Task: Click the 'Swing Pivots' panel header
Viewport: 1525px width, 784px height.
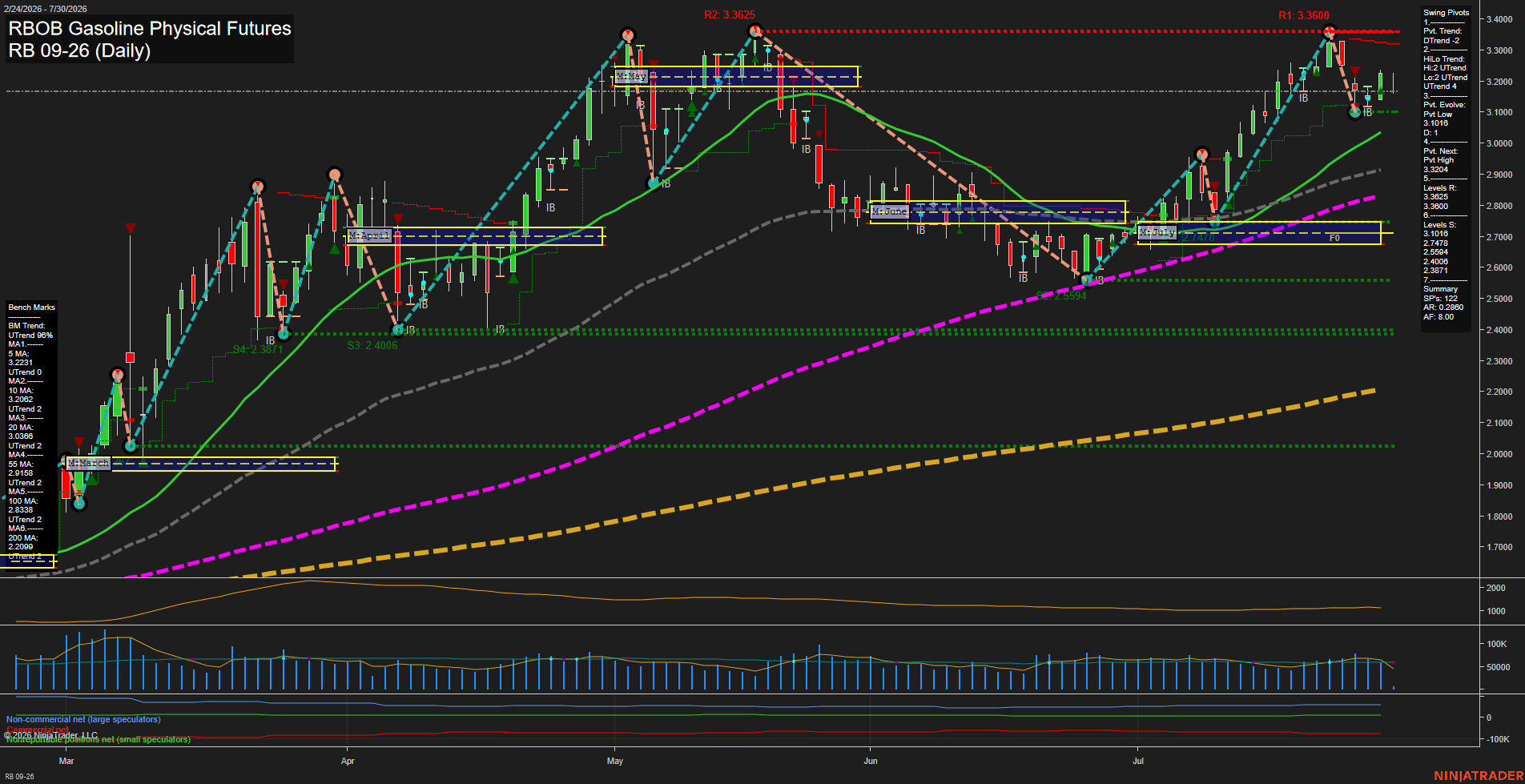Action: 1447,13
